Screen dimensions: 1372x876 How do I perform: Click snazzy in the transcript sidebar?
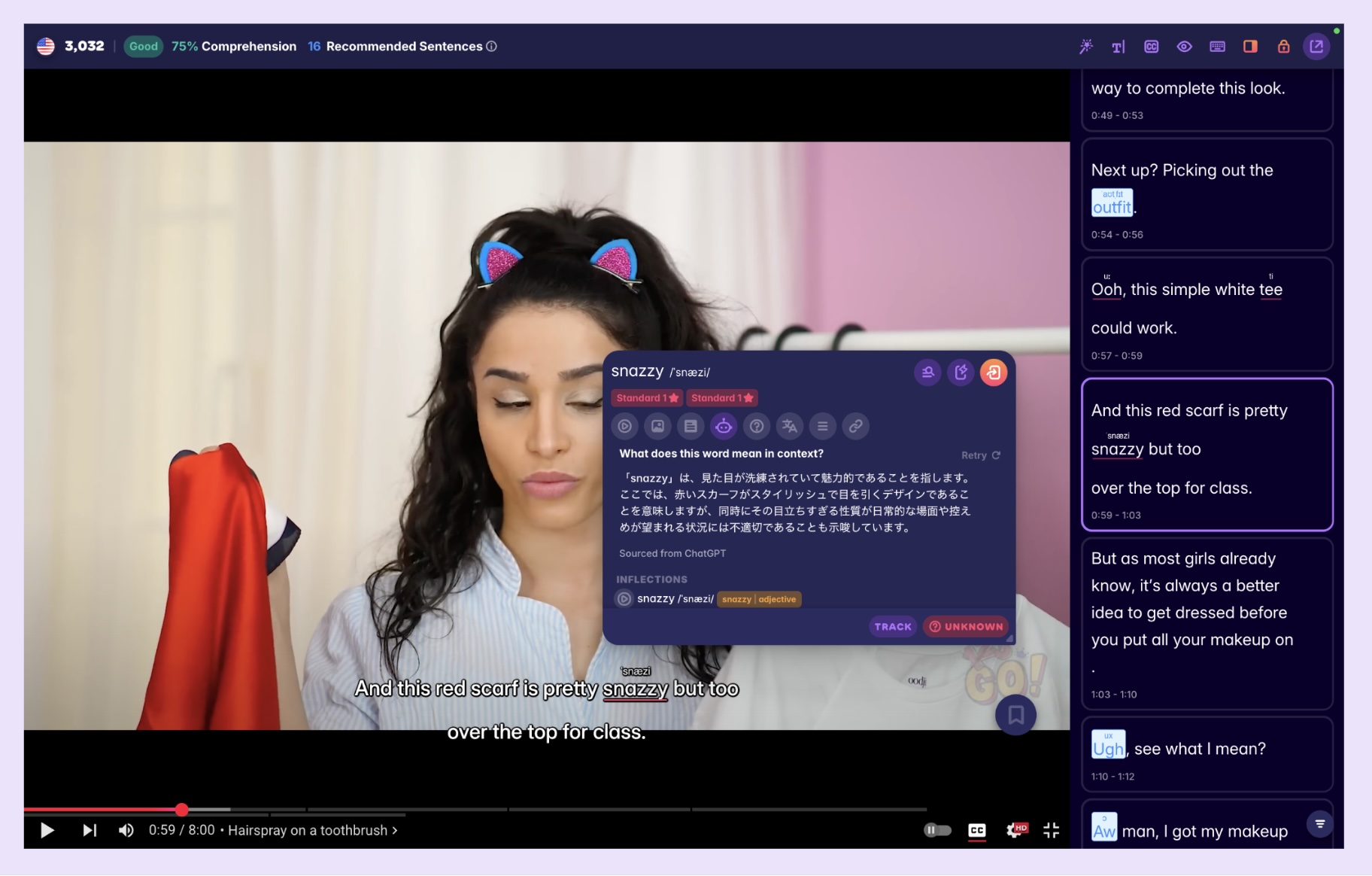click(1118, 449)
